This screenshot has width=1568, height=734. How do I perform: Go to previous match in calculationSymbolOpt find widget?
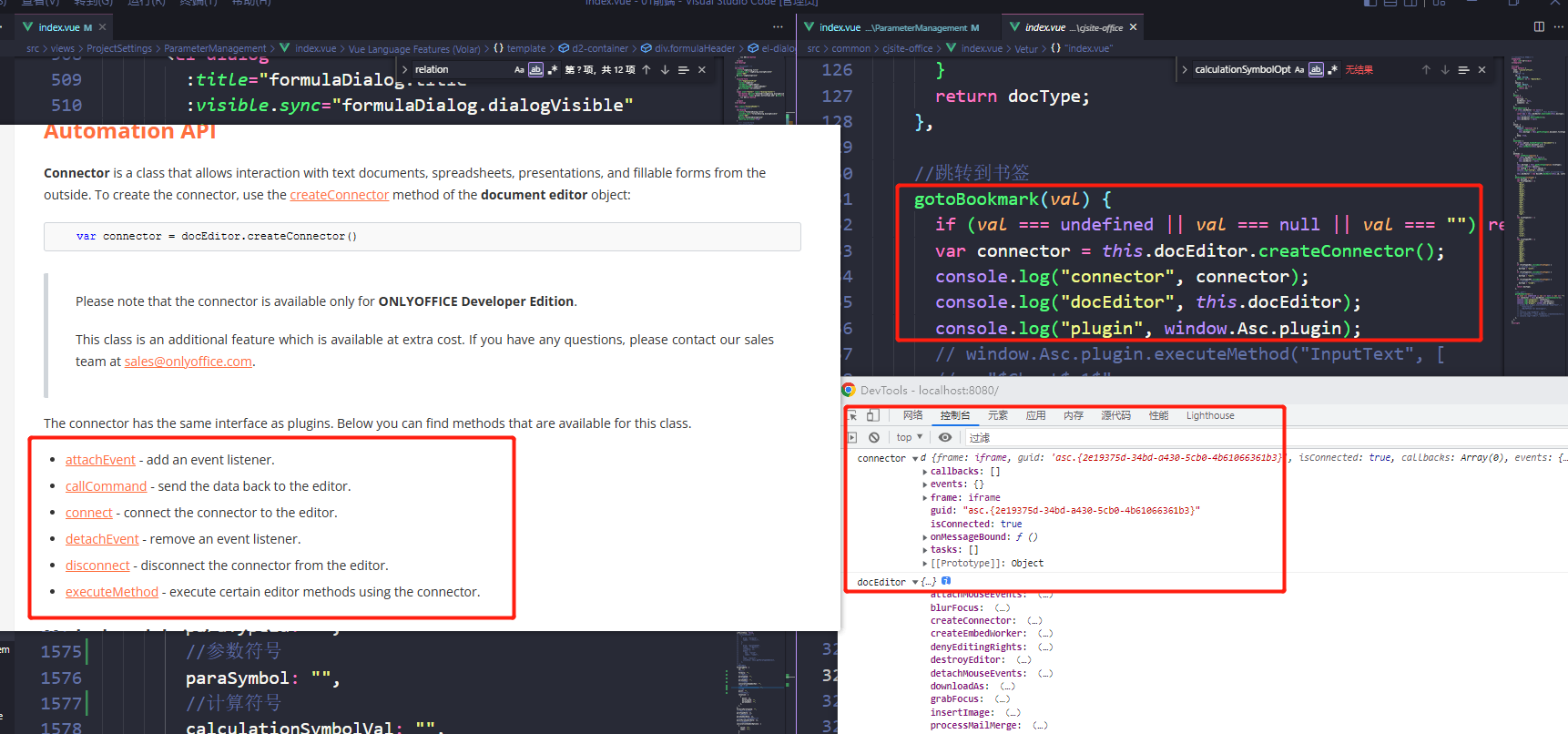coord(1426,70)
